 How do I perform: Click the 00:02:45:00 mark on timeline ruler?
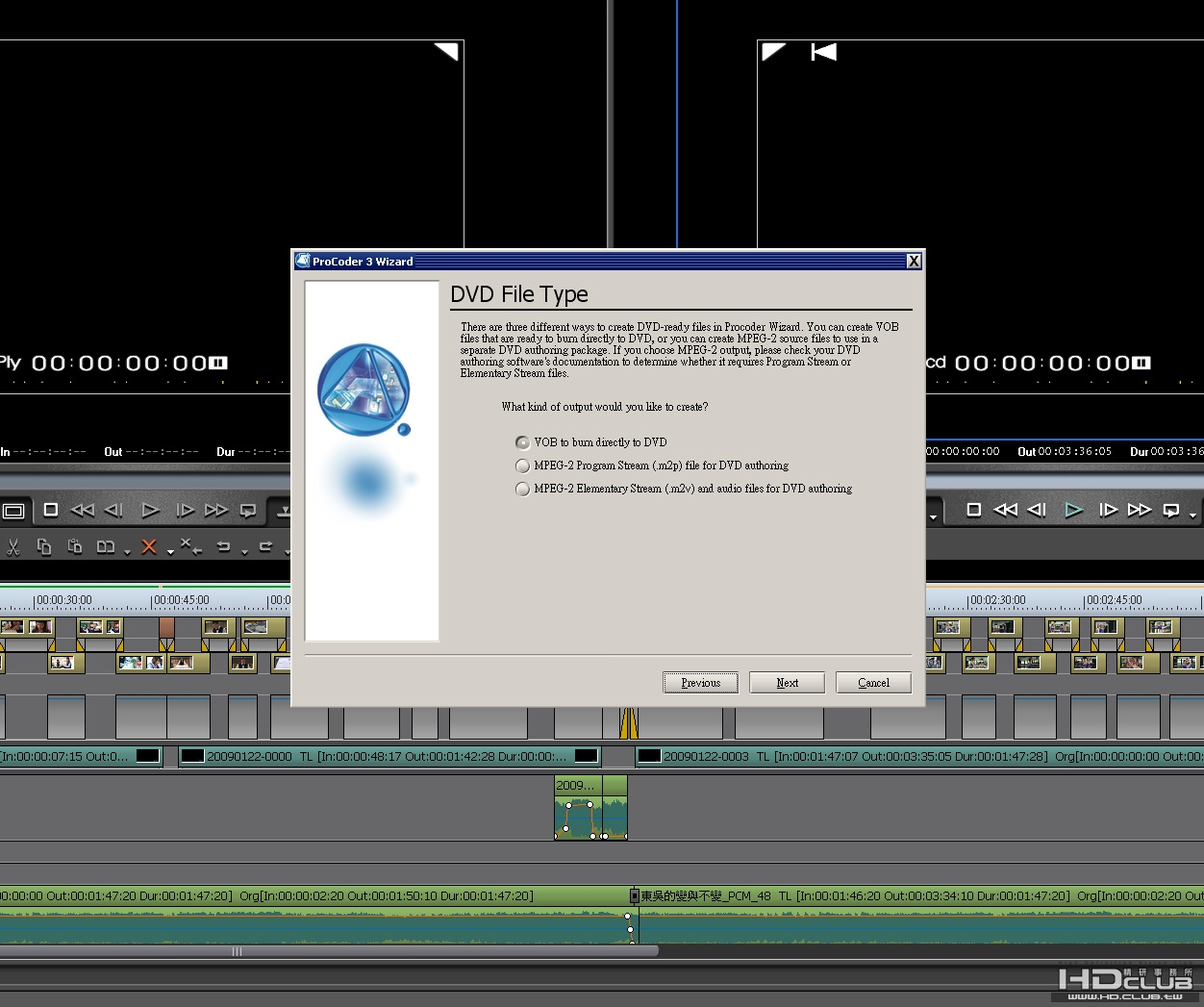click(1114, 600)
